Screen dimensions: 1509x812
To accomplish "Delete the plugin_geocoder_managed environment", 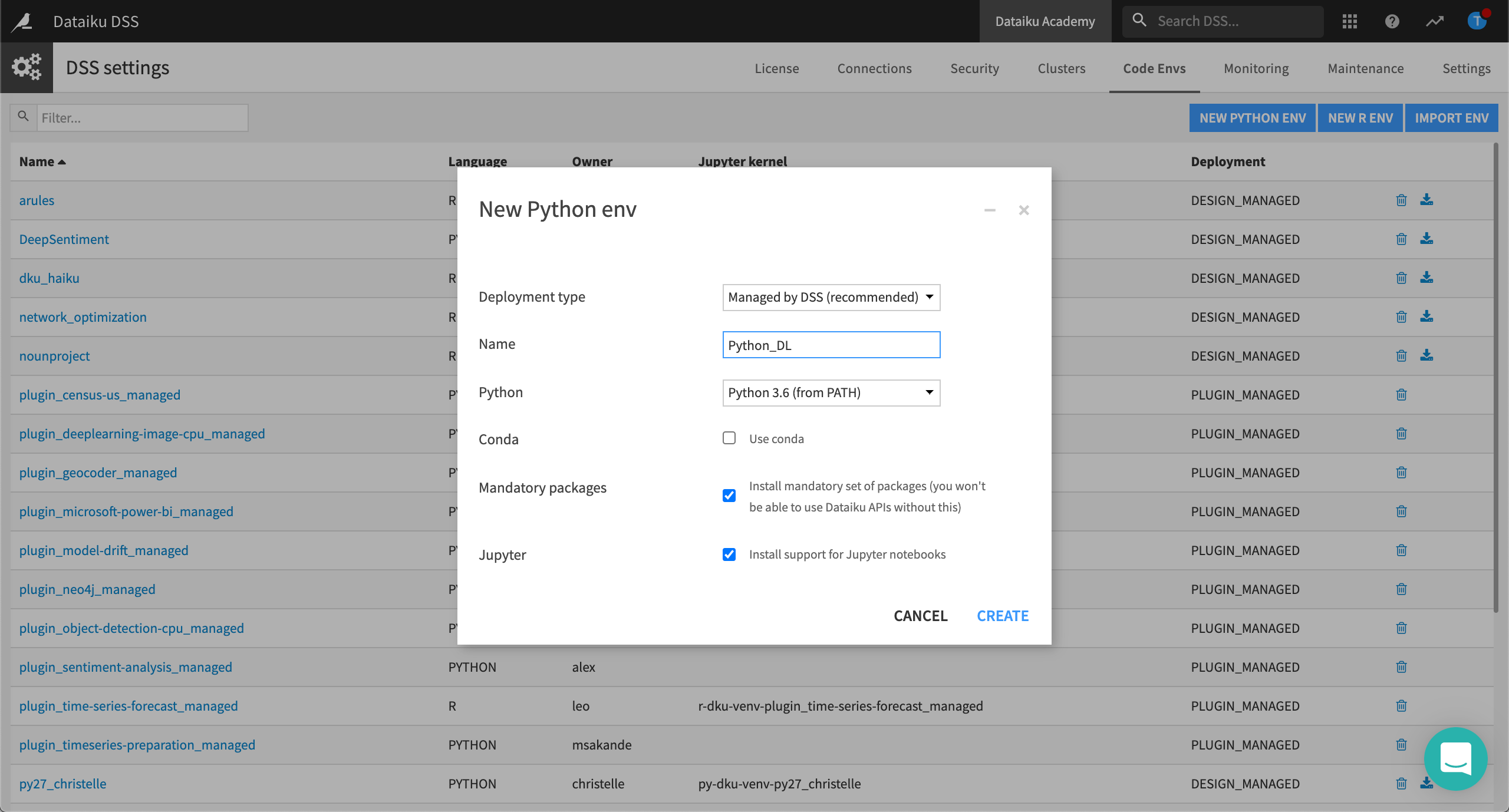I will point(1402,473).
